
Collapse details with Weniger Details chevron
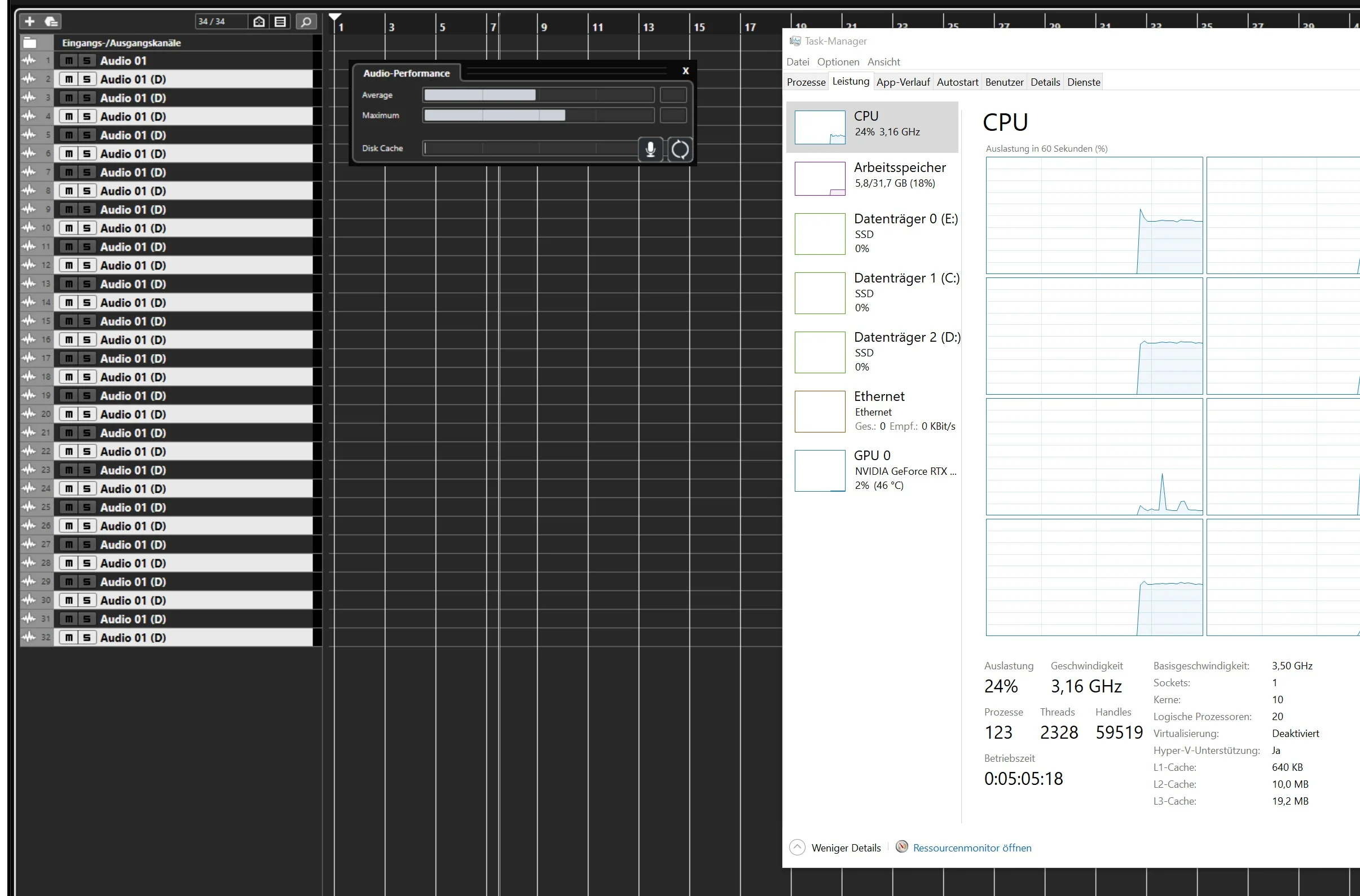click(x=797, y=848)
